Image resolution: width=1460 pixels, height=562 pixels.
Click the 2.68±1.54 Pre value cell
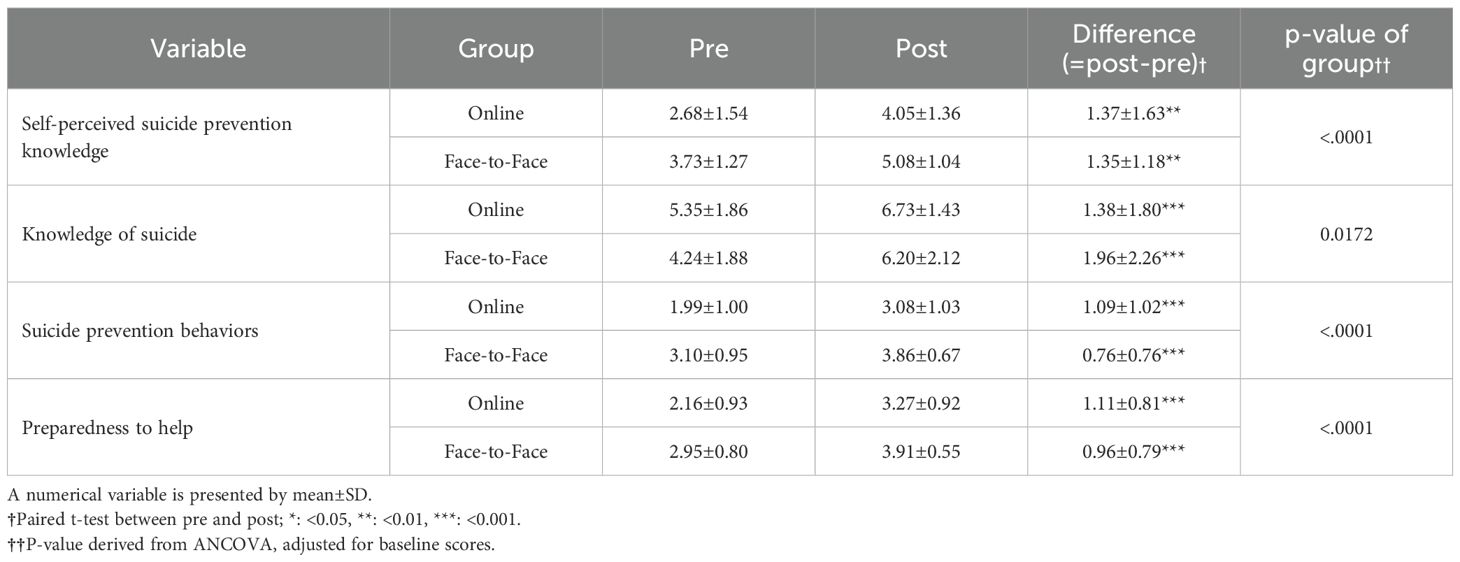point(709,113)
